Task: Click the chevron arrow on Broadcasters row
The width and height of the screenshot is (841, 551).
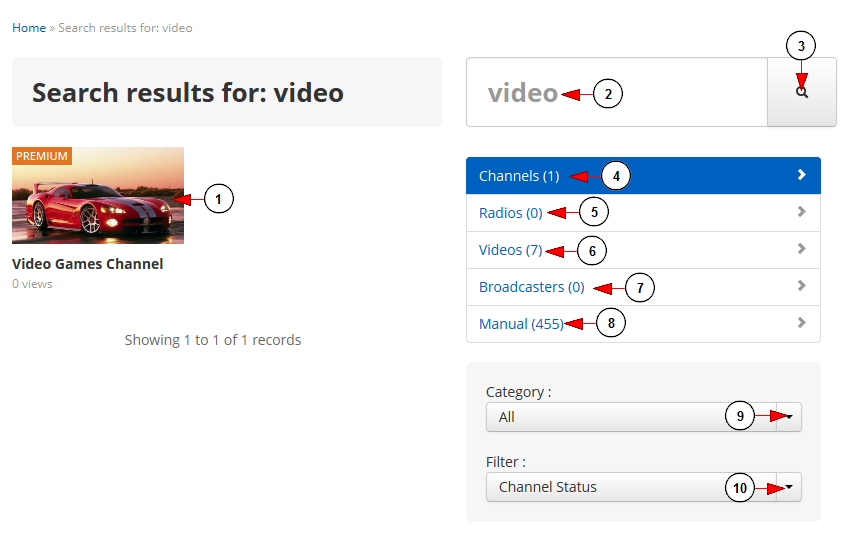Action: point(801,286)
